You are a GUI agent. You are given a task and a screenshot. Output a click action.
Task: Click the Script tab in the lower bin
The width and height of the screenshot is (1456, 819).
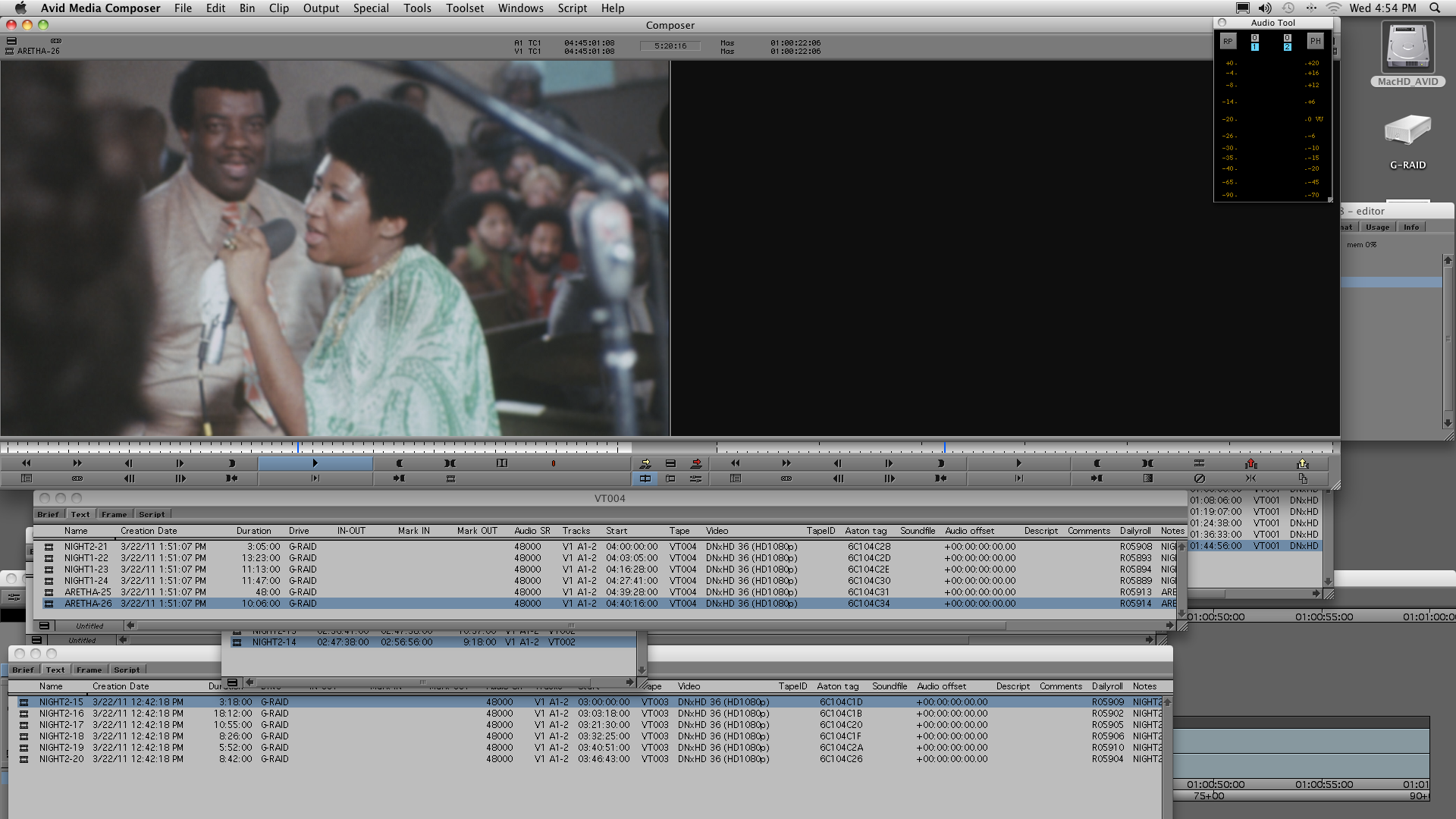[x=127, y=670]
